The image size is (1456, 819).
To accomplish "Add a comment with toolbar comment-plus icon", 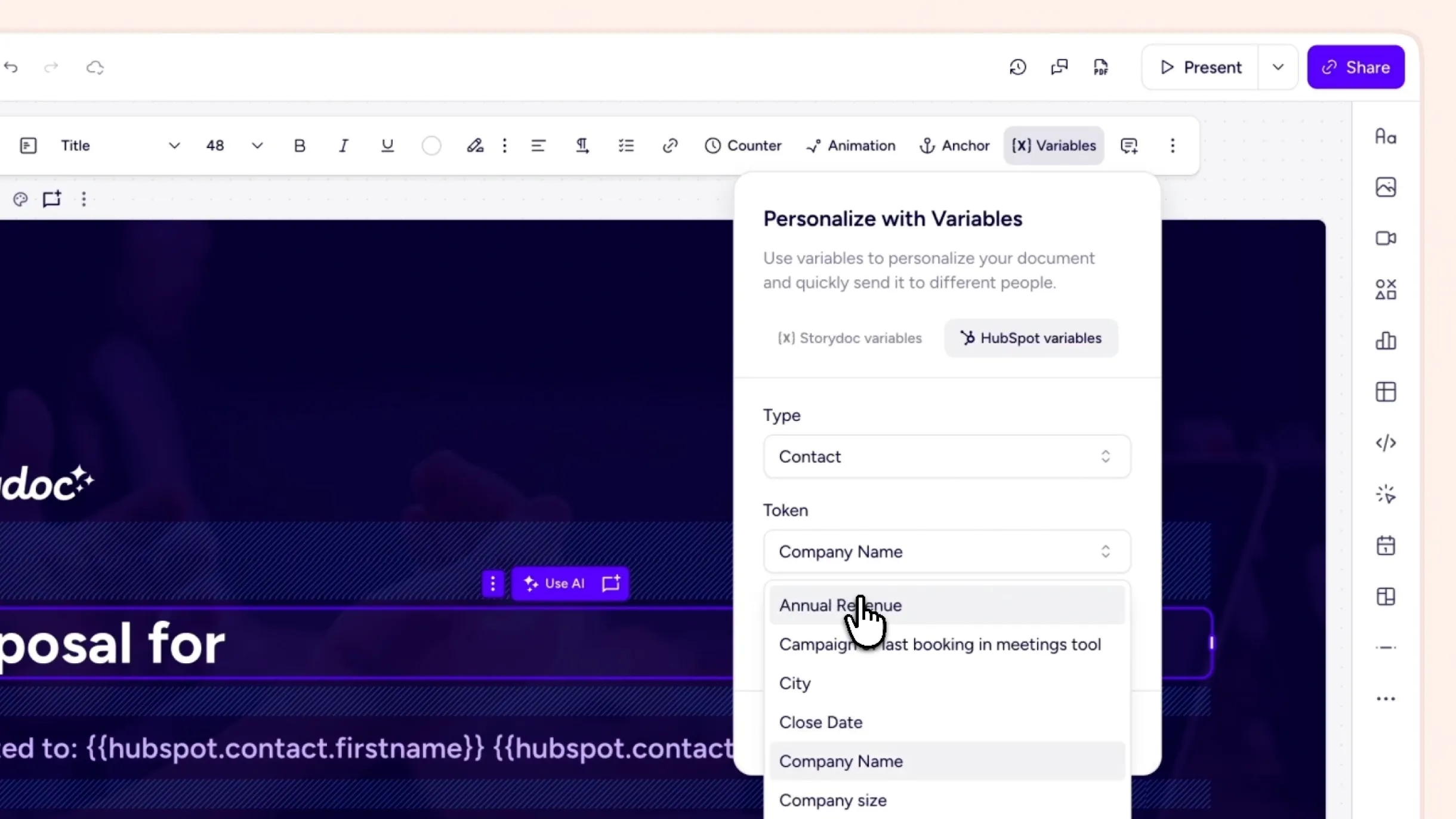I will pyautogui.click(x=1129, y=146).
